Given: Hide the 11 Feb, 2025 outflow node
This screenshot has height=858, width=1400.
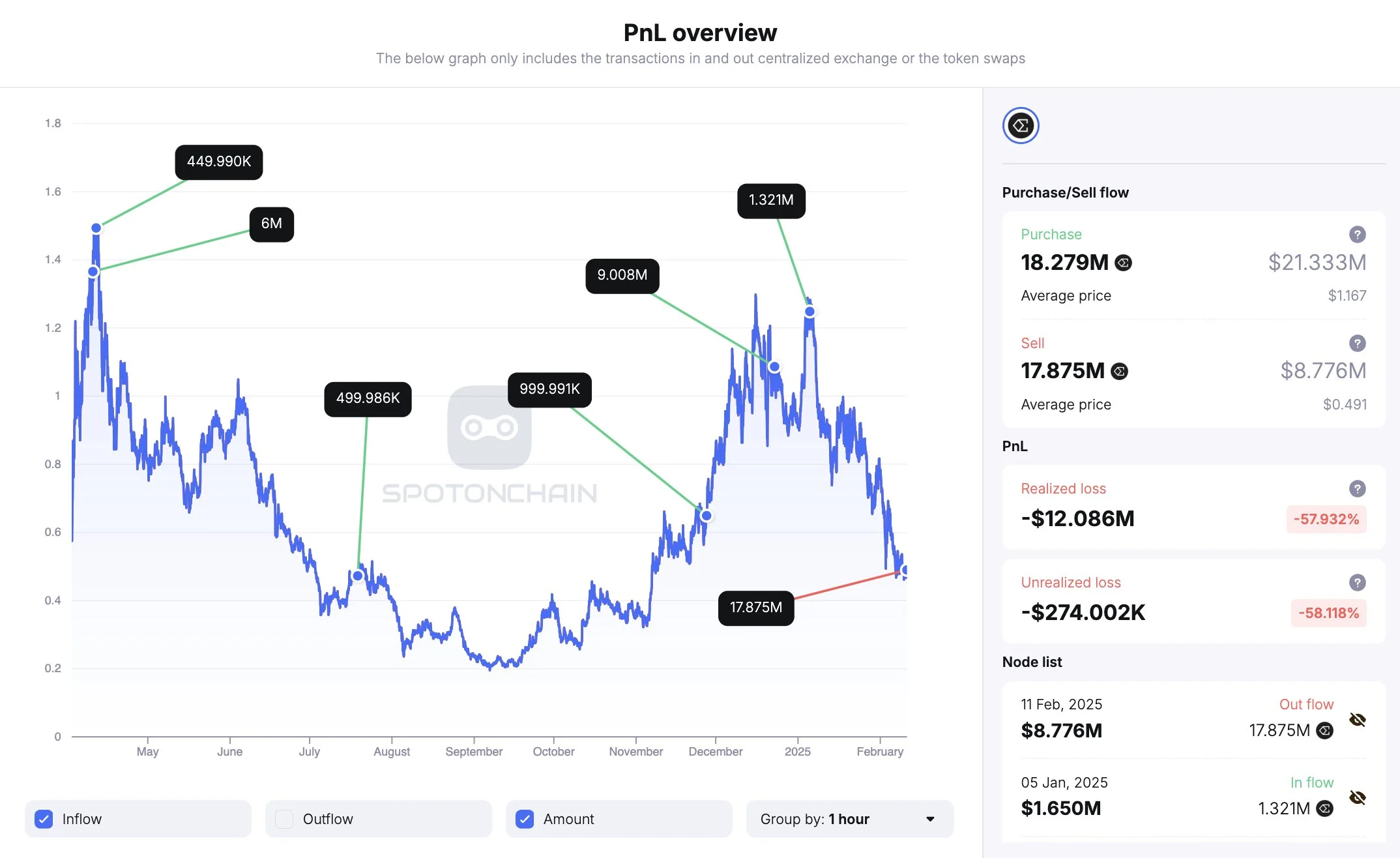Looking at the screenshot, I should 1357,720.
